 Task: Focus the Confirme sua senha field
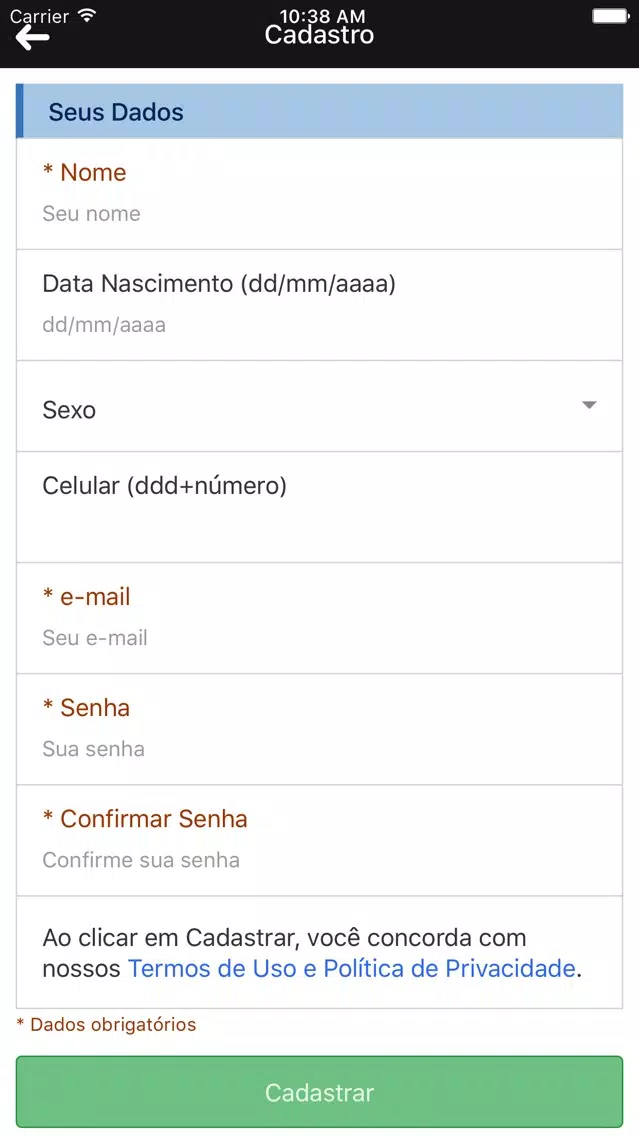[x=320, y=861]
